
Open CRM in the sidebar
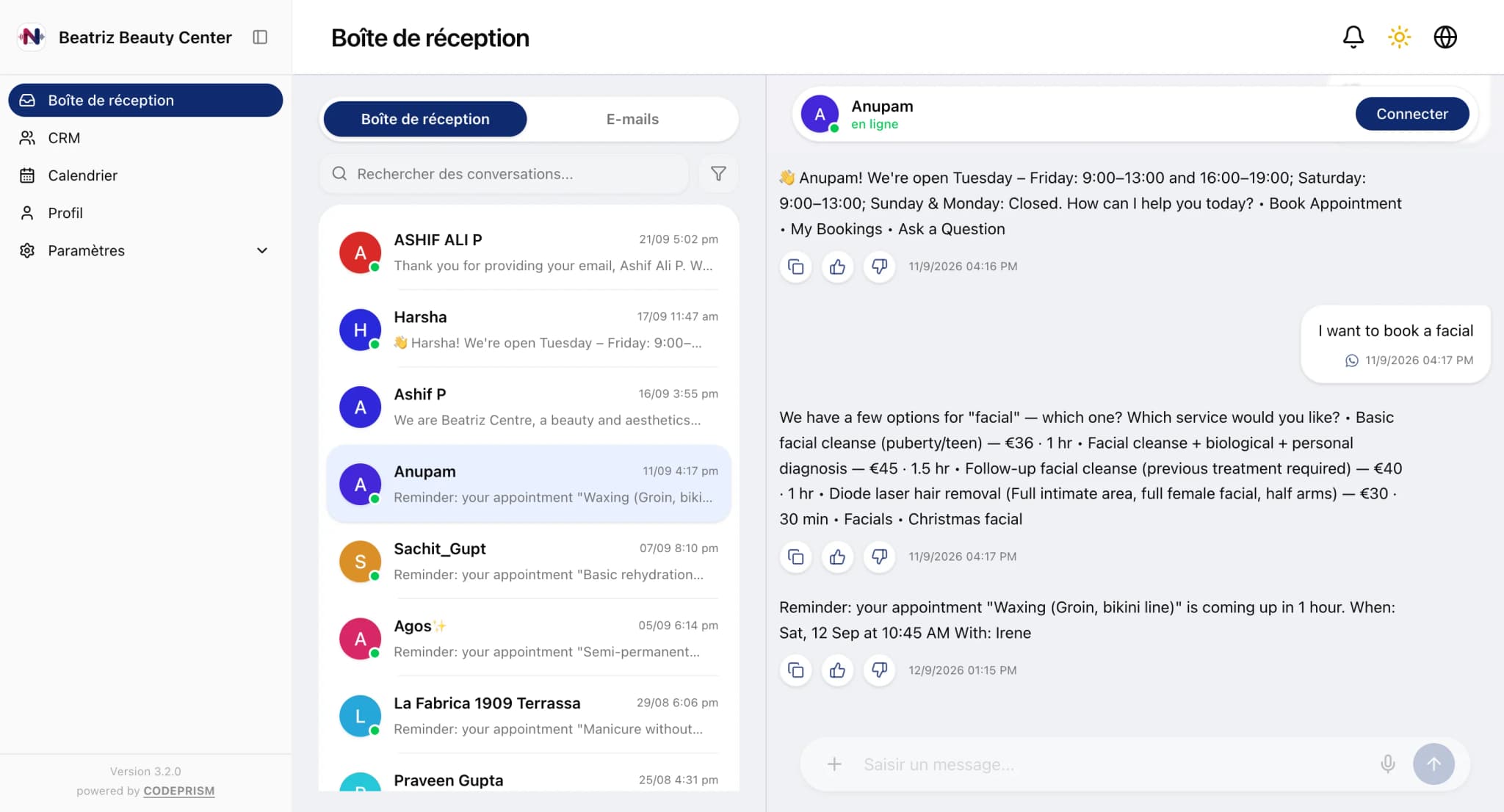145,138
